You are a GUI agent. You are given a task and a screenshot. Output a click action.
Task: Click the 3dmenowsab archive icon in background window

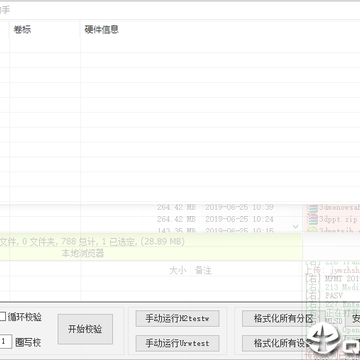coord(313,208)
